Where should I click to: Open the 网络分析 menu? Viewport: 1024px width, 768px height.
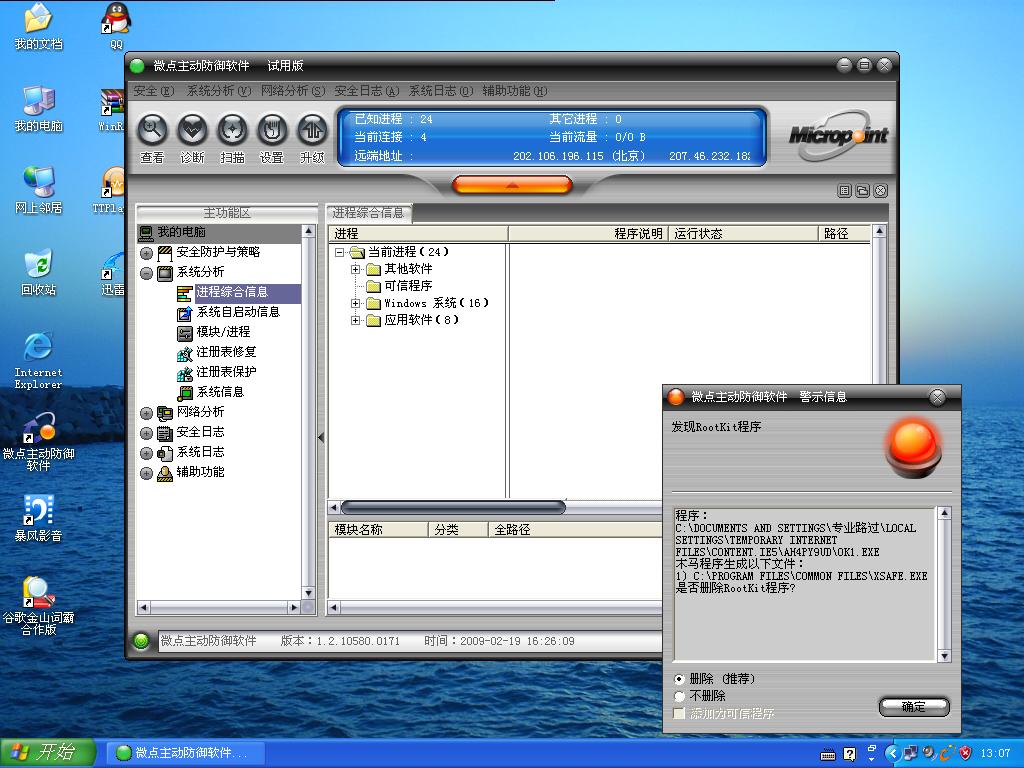(x=292, y=91)
